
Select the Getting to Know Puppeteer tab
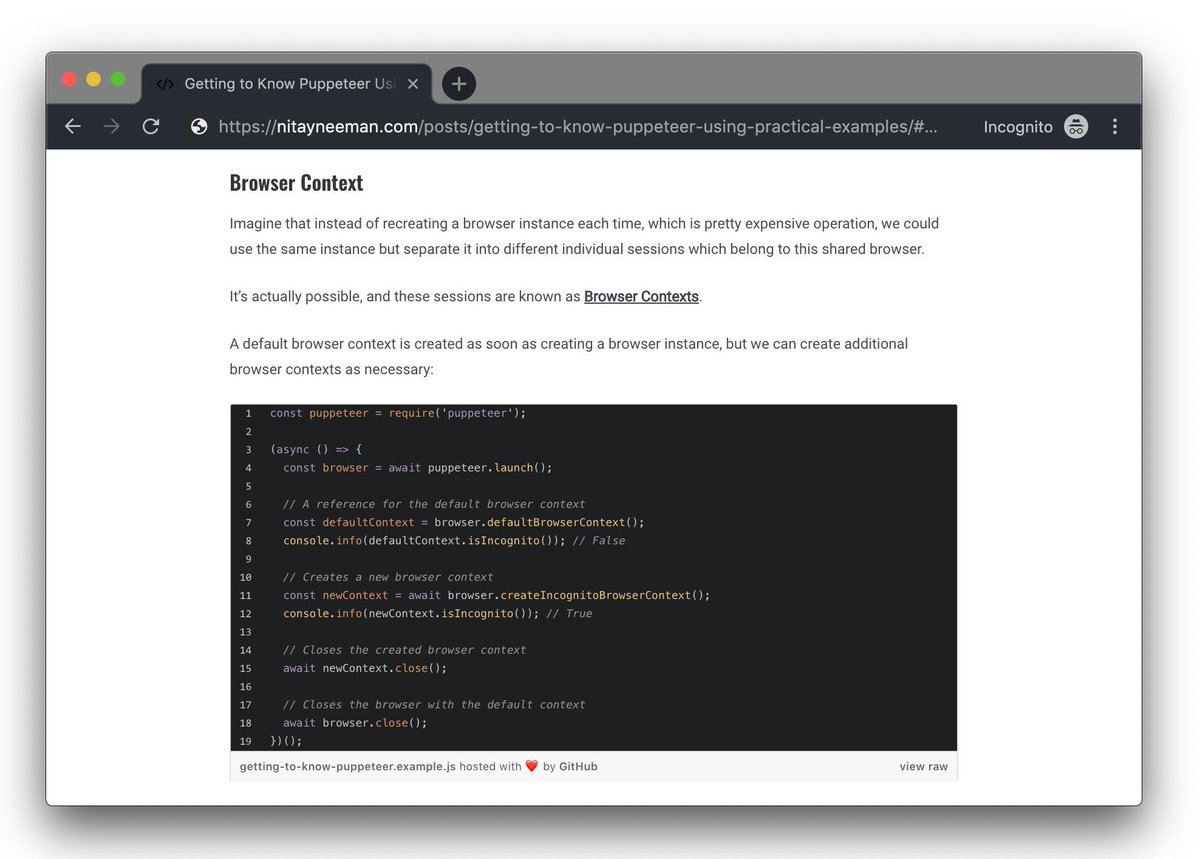tap(287, 84)
